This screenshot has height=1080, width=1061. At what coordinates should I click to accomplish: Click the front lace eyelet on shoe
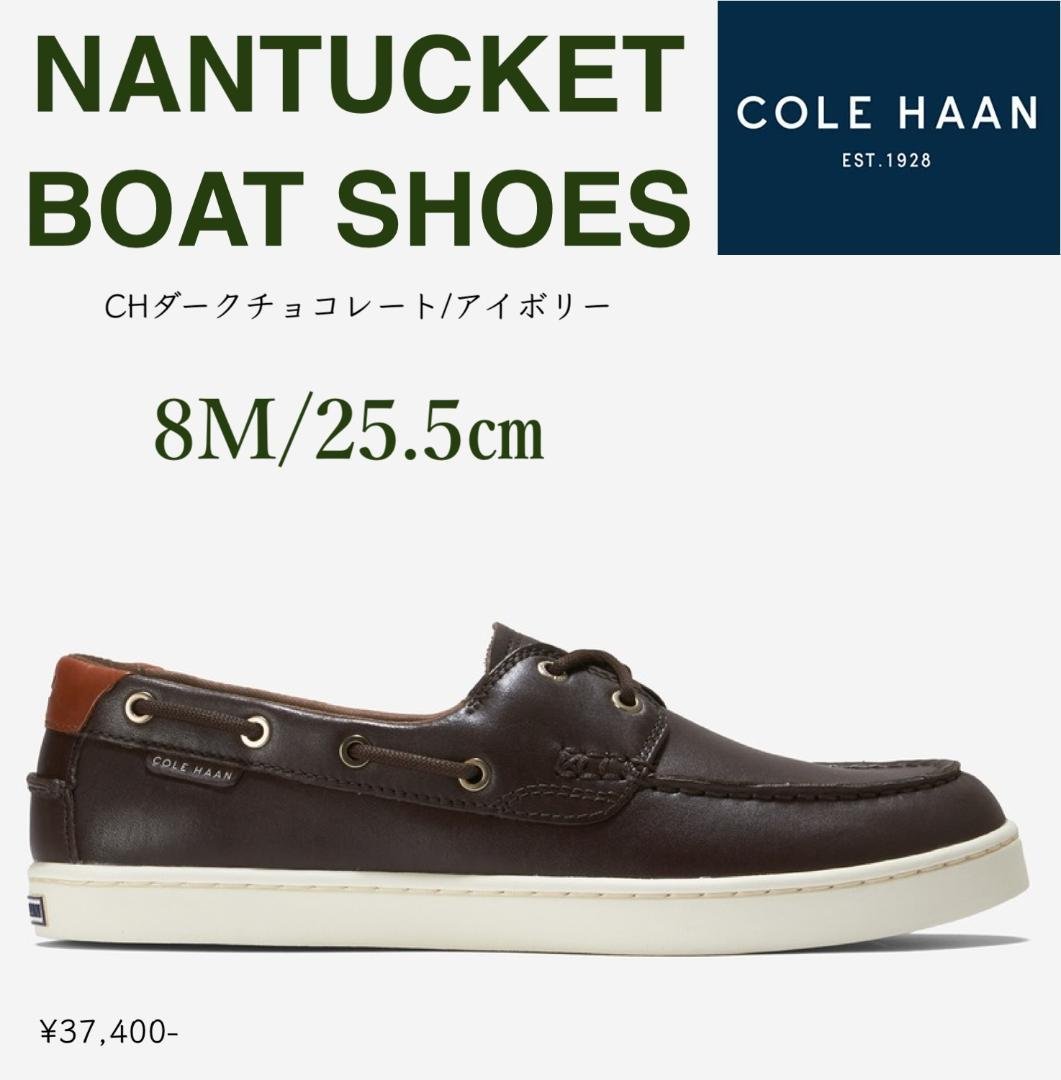[626, 700]
